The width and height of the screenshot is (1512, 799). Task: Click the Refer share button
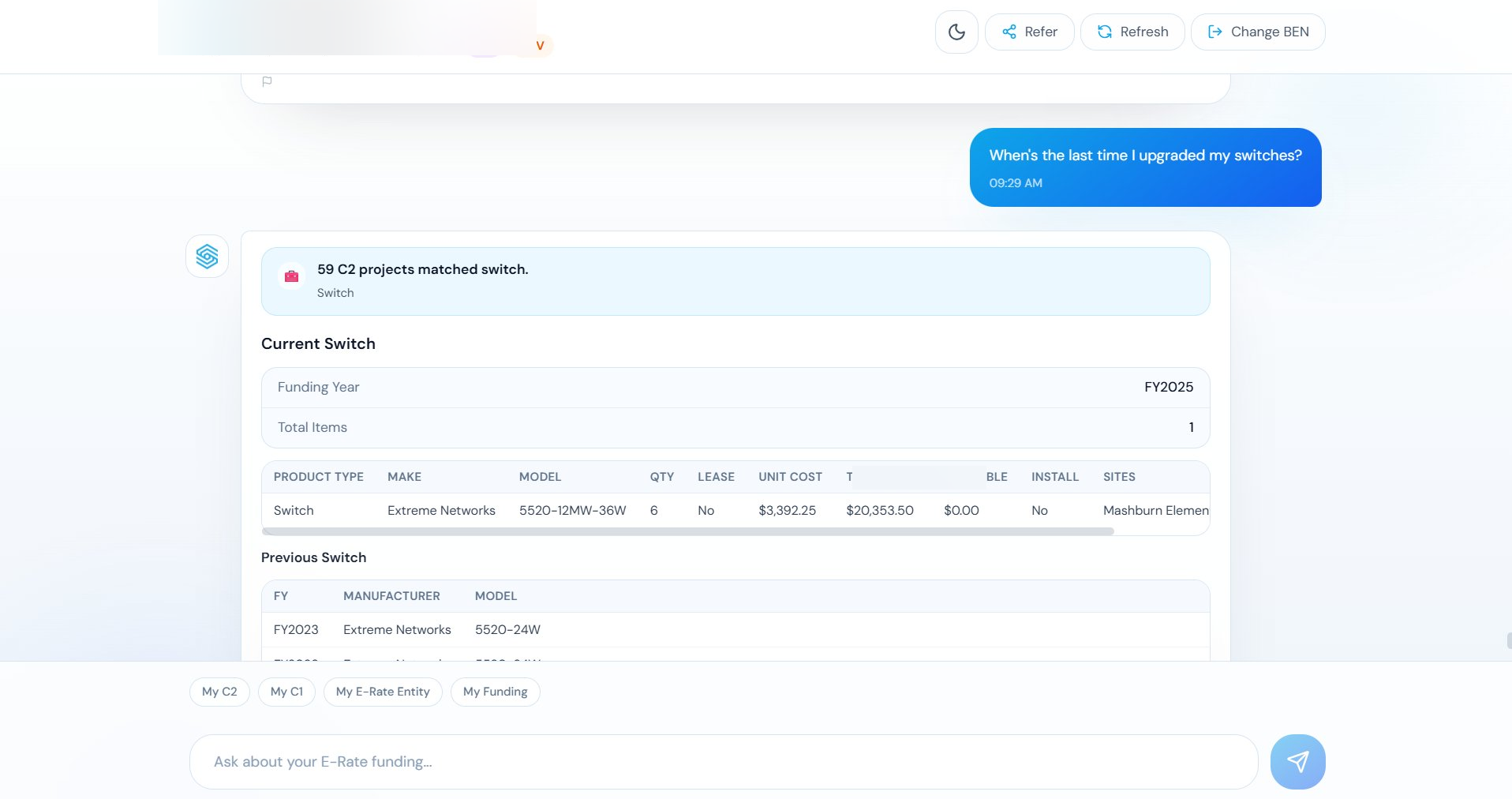[x=1029, y=32]
